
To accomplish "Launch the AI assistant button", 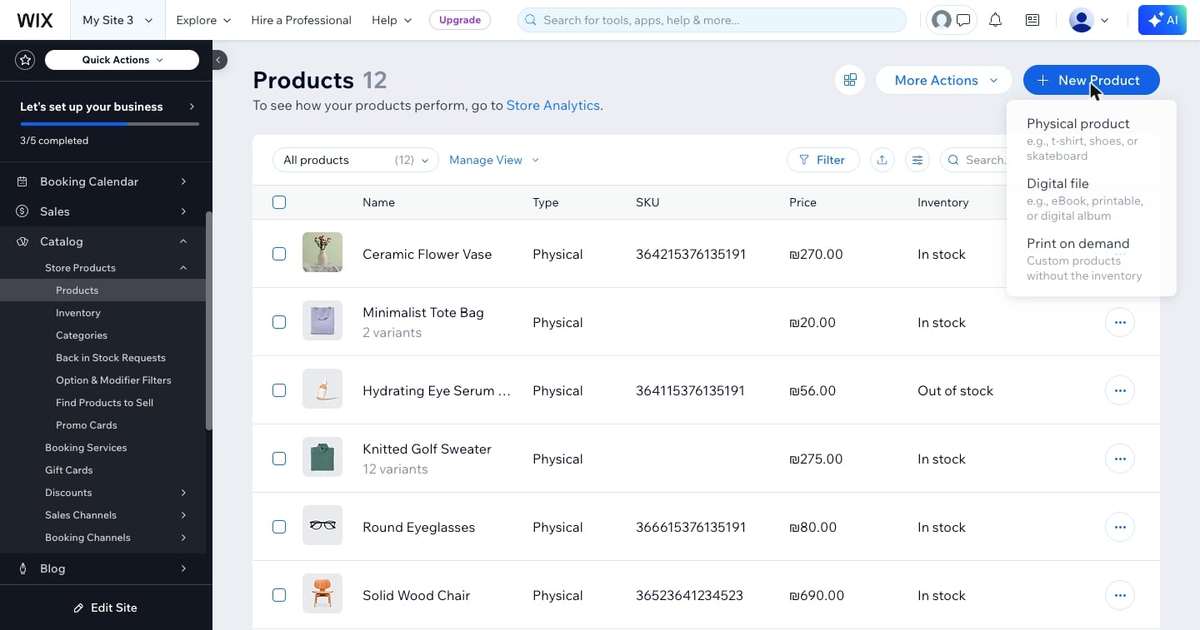I will [x=1162, y=20].
